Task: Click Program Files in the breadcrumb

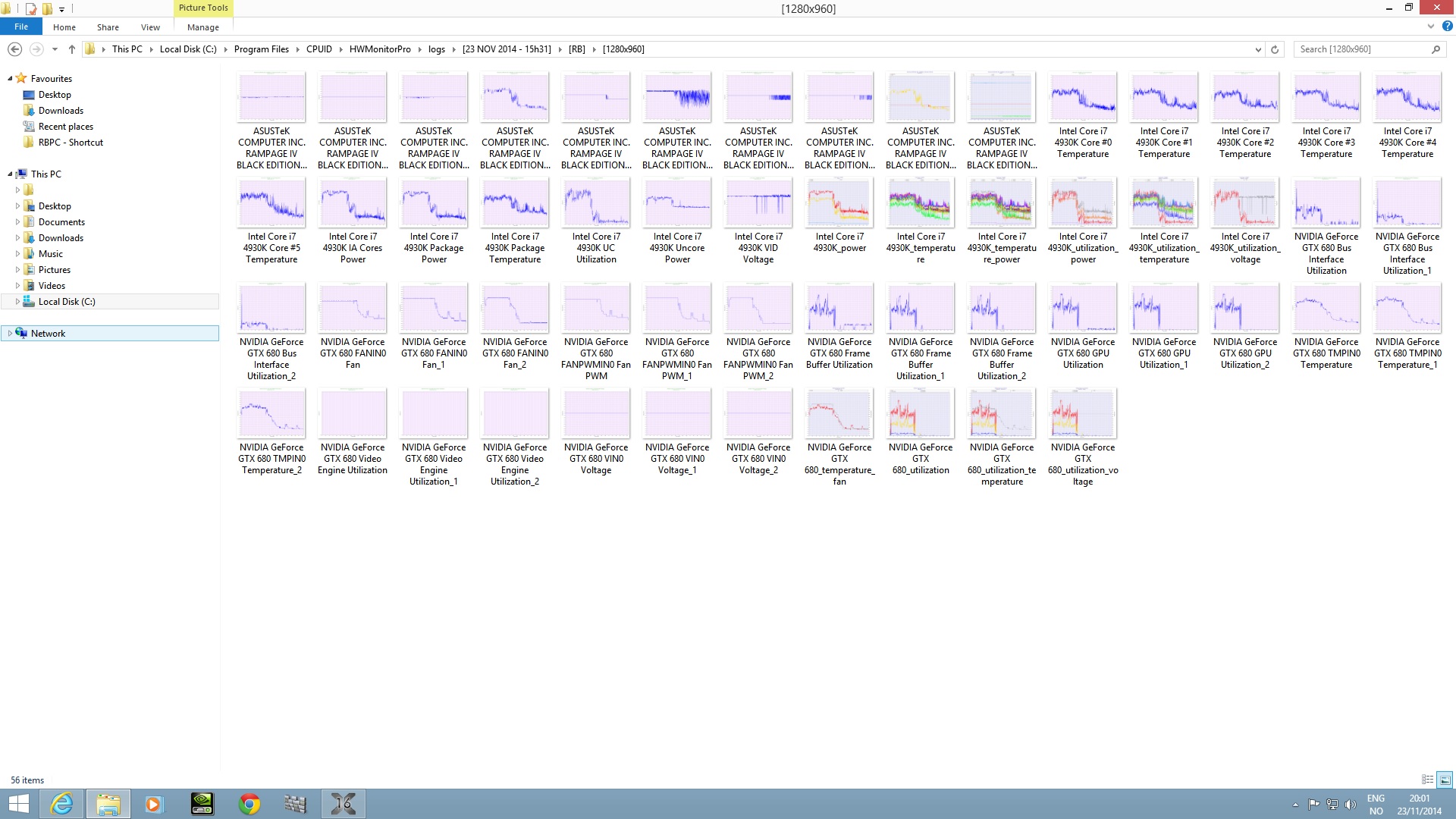Action: pos(262,49)
